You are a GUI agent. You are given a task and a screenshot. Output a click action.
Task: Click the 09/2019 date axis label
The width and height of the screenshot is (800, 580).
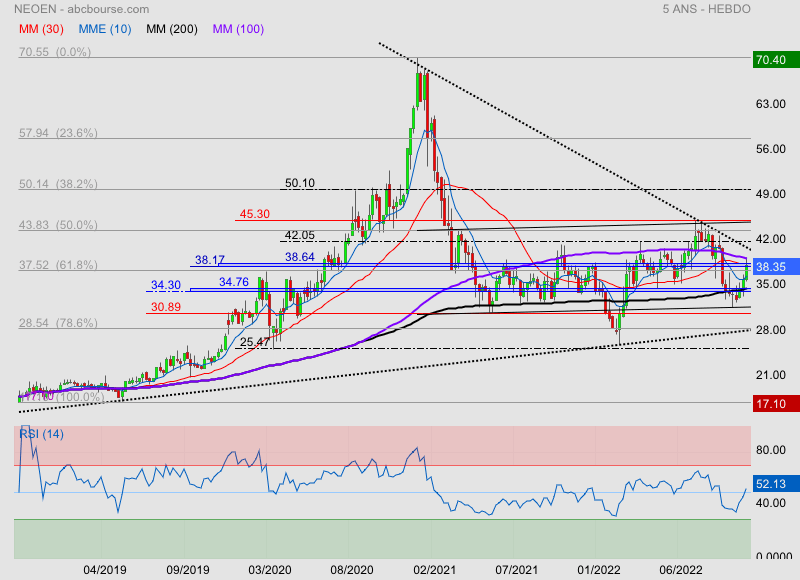[x=188, y=570]
